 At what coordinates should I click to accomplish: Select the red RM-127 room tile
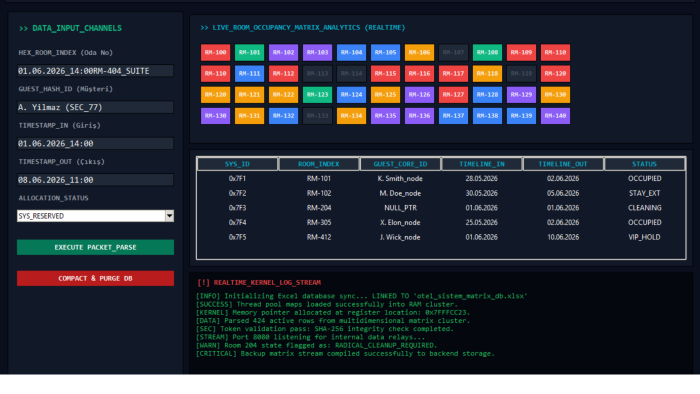[x=453, y=95]
